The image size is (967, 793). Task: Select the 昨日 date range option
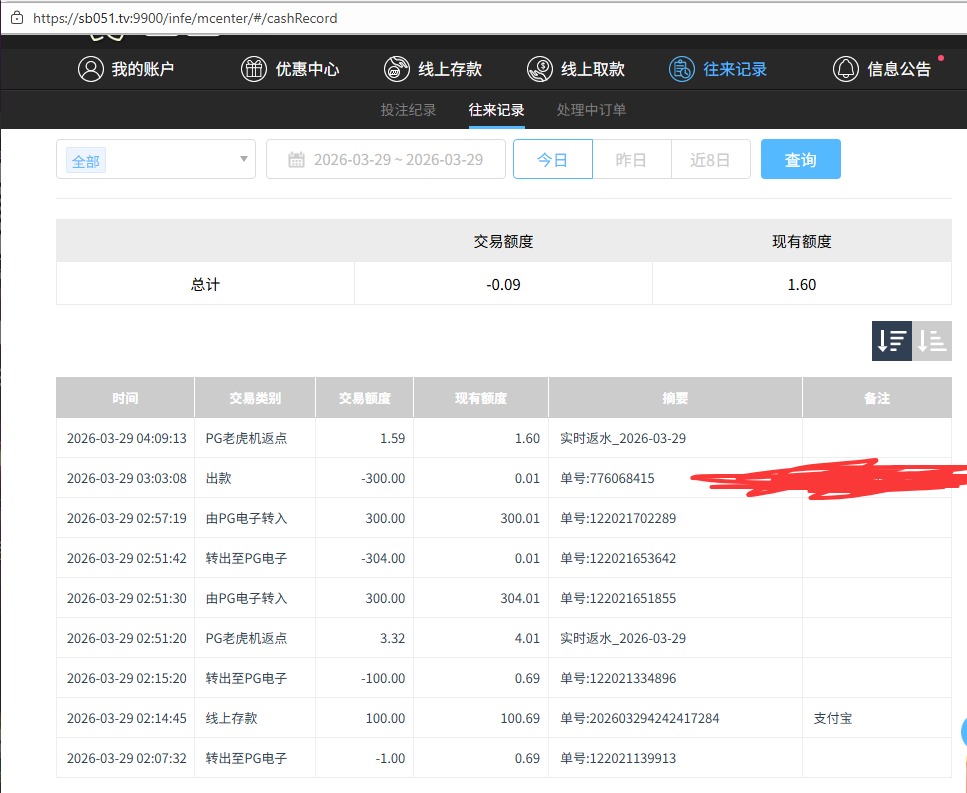(x=631, y=160)
